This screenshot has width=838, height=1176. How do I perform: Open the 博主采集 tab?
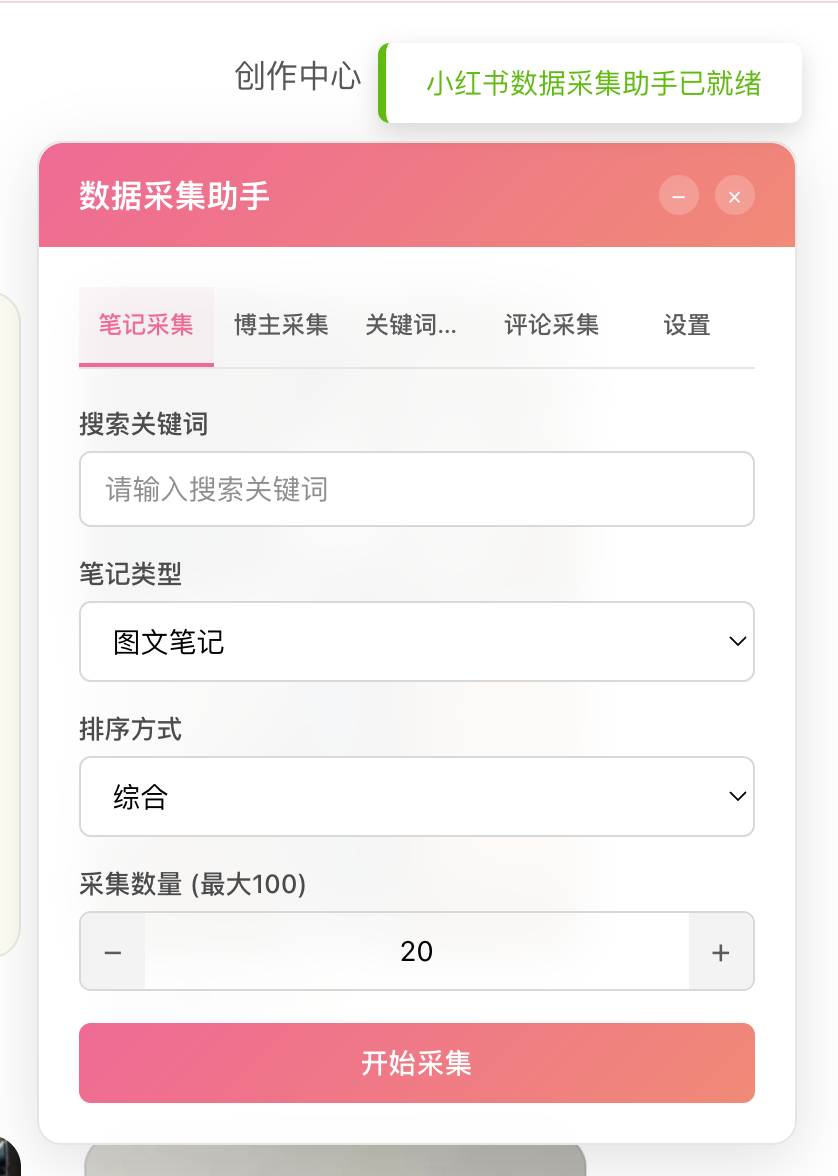click(x=281, y=326)
